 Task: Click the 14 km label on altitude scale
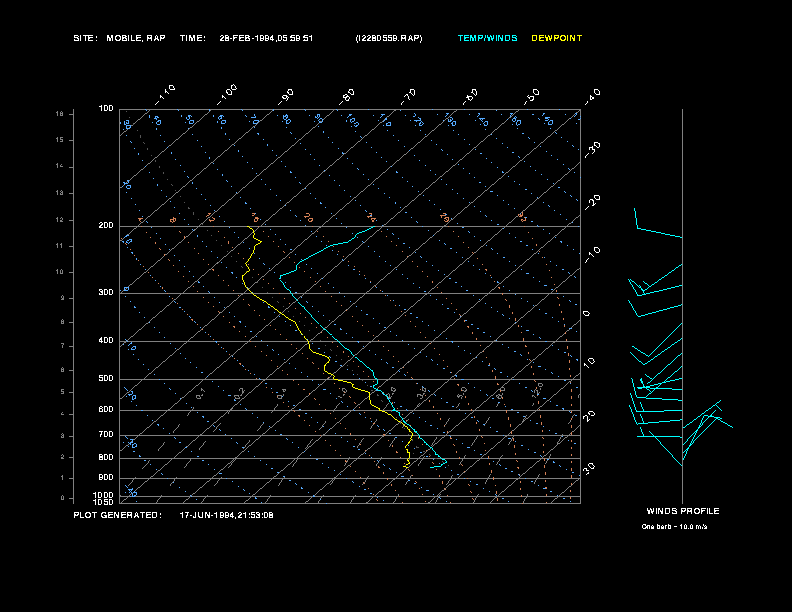coord(60,166)
